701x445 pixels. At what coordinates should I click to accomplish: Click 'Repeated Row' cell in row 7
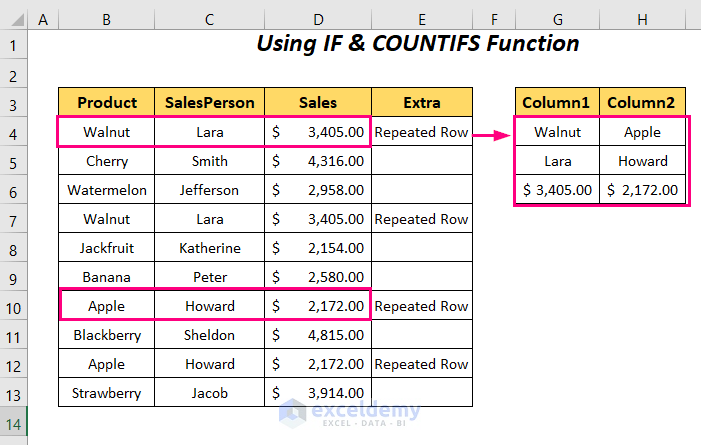tap(422, 219)
